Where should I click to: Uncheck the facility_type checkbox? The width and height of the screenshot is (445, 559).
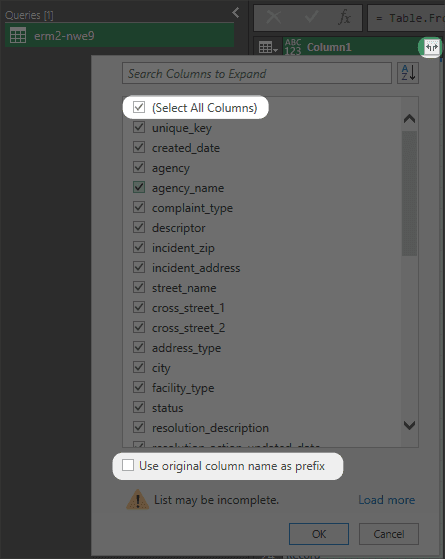click(139, 387)
